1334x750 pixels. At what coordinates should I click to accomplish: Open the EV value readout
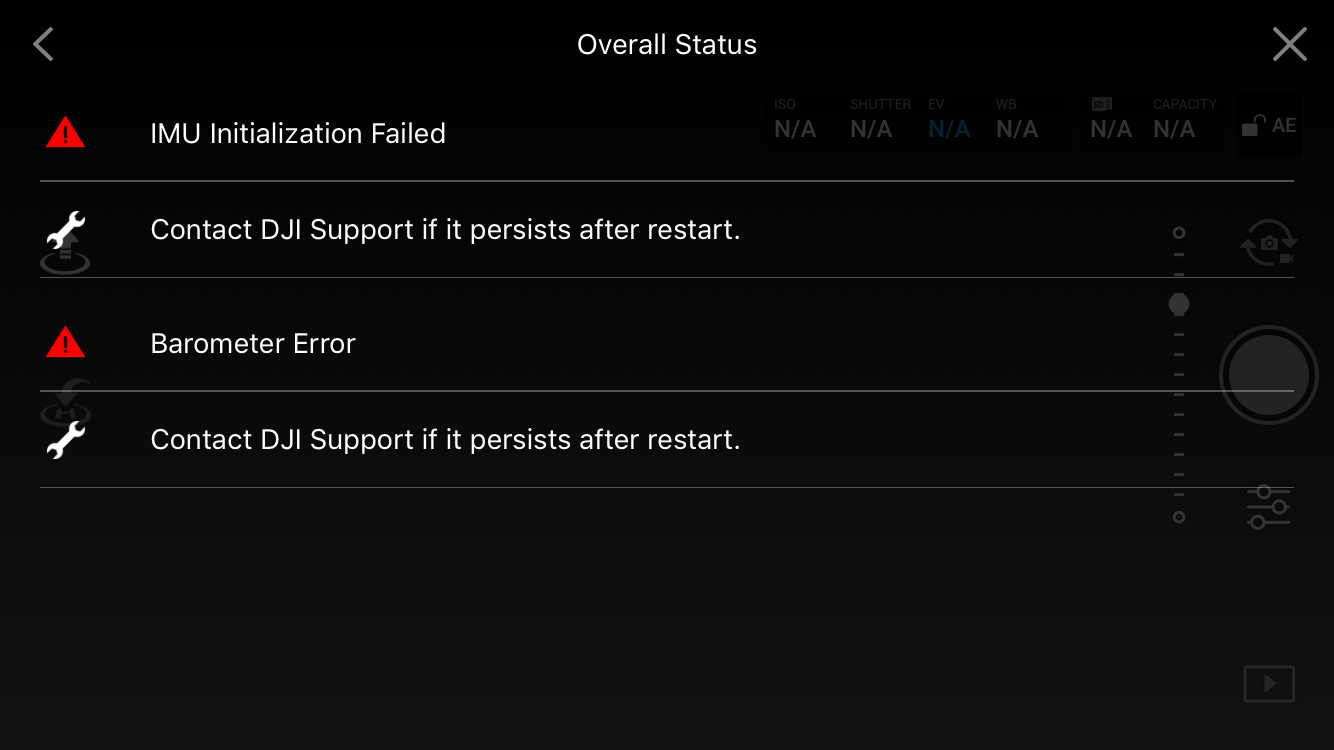pos(948,121)
